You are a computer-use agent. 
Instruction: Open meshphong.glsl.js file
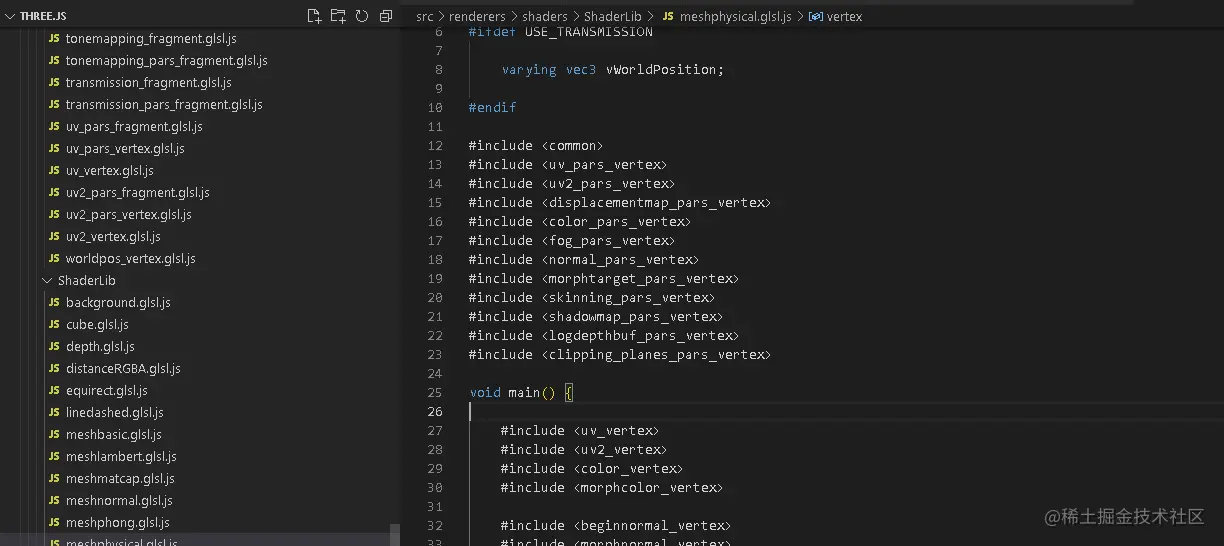tap(118, 523)
